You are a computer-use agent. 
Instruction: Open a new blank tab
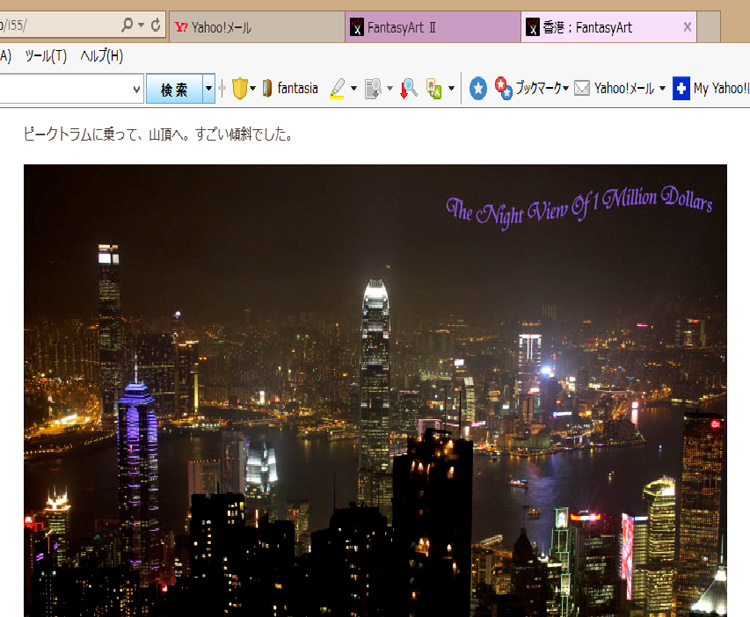[x=708, y=27]
